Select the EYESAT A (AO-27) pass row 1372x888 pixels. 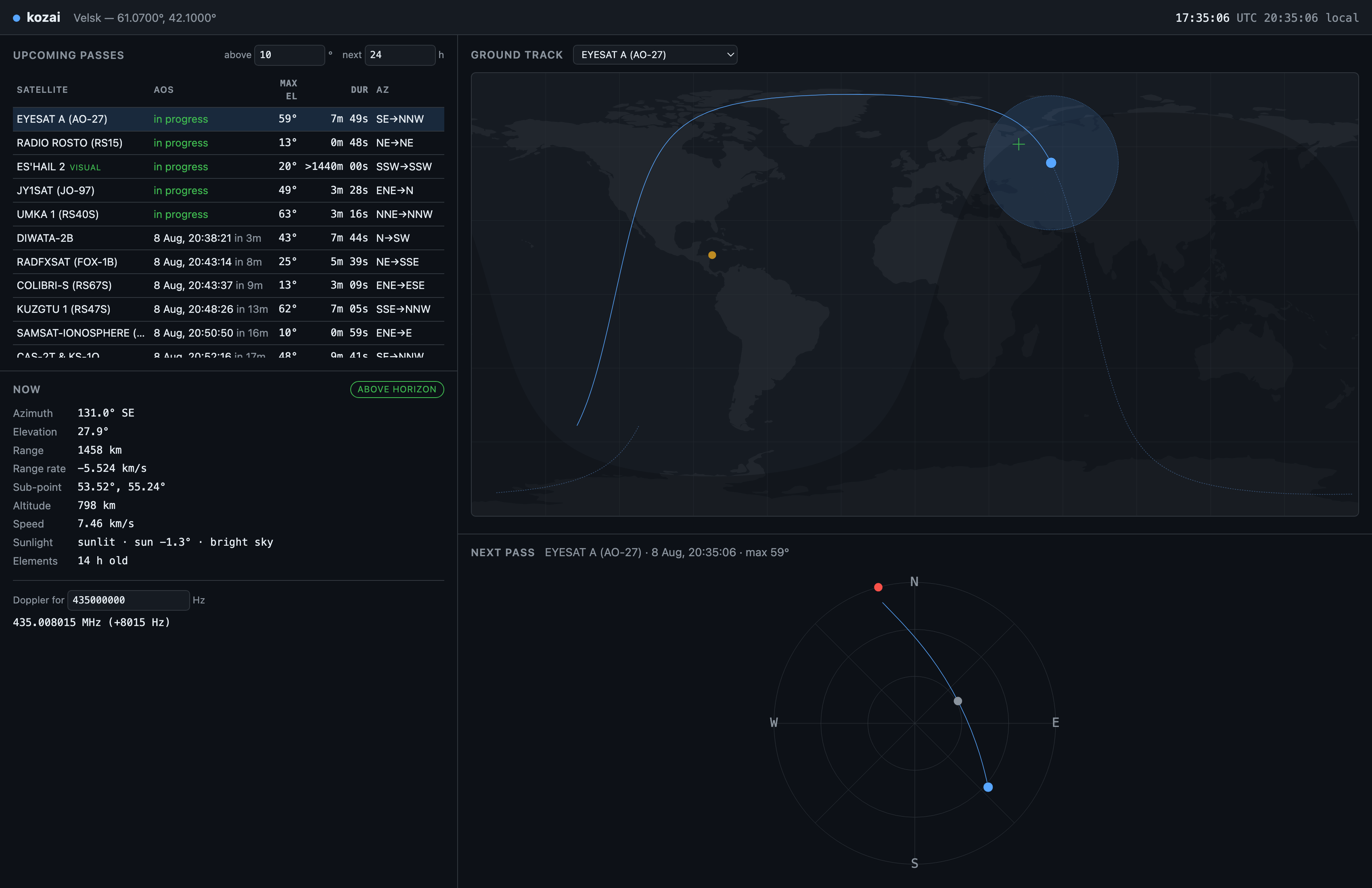click(x=228, y=119)
